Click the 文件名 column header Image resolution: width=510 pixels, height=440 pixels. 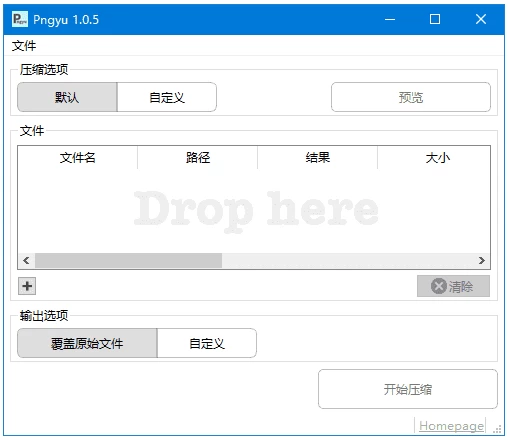77,157
